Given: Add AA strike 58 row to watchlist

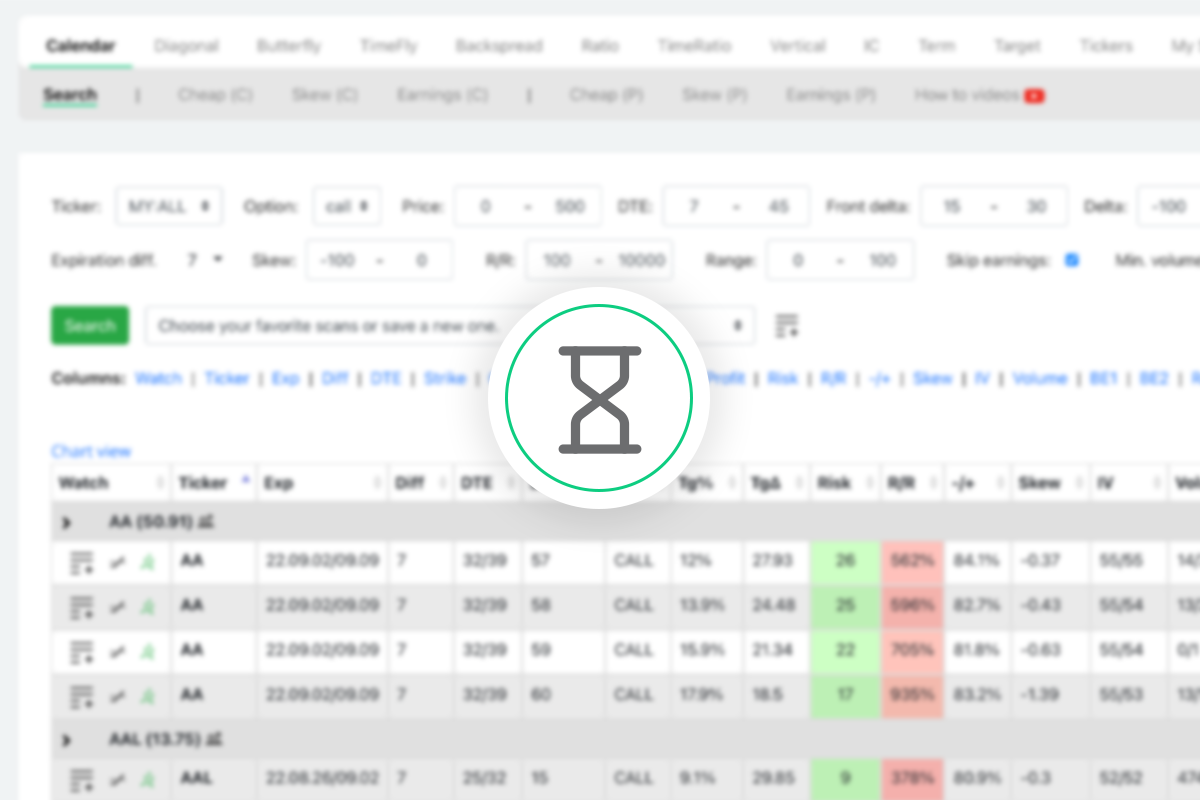Looking at the screenshot, I should pos(82,607).
